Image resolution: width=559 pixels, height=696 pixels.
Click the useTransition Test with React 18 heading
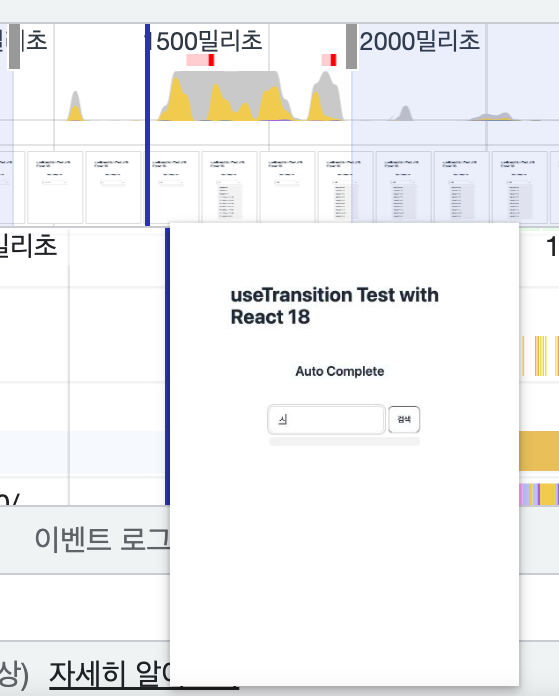pyautogui.click(x=335, y=306)
